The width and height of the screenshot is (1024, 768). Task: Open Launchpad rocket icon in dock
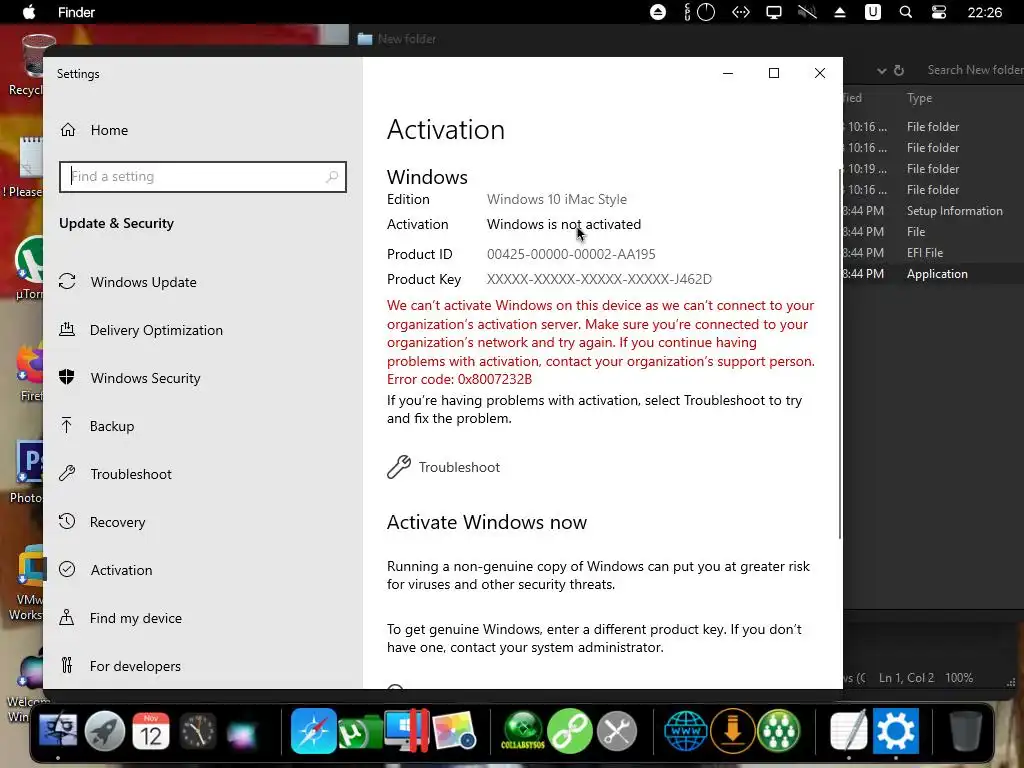coord(104,730)
